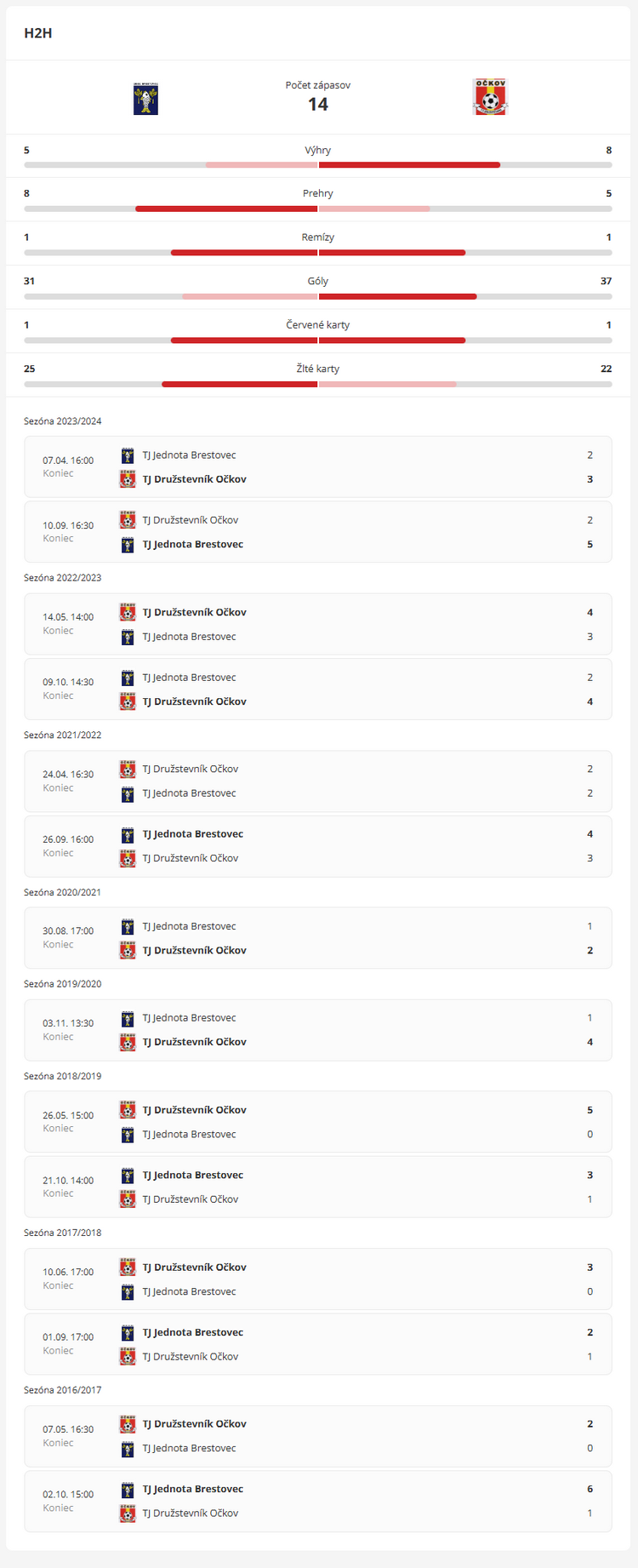The width and height of the screenshot is (638, 1568).
Task: Click the Očkov crest in the H2H header
Action: point(490,97)
